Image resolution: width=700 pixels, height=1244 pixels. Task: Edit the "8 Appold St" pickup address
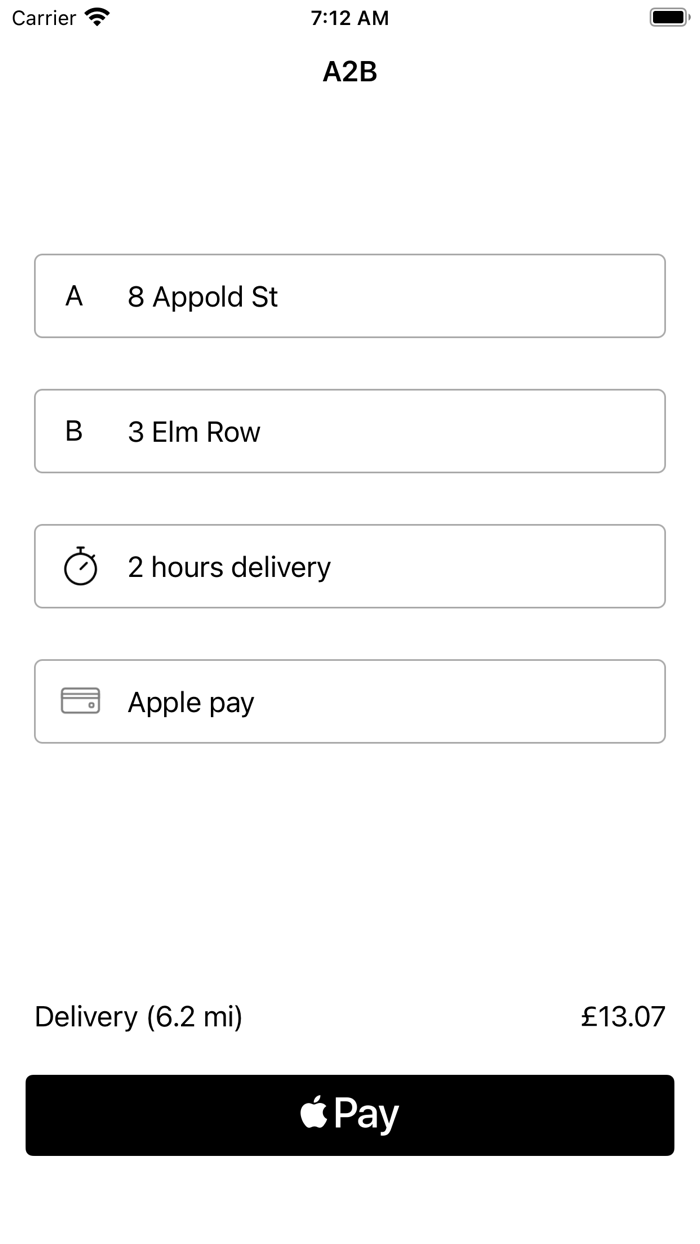(203, 297)
